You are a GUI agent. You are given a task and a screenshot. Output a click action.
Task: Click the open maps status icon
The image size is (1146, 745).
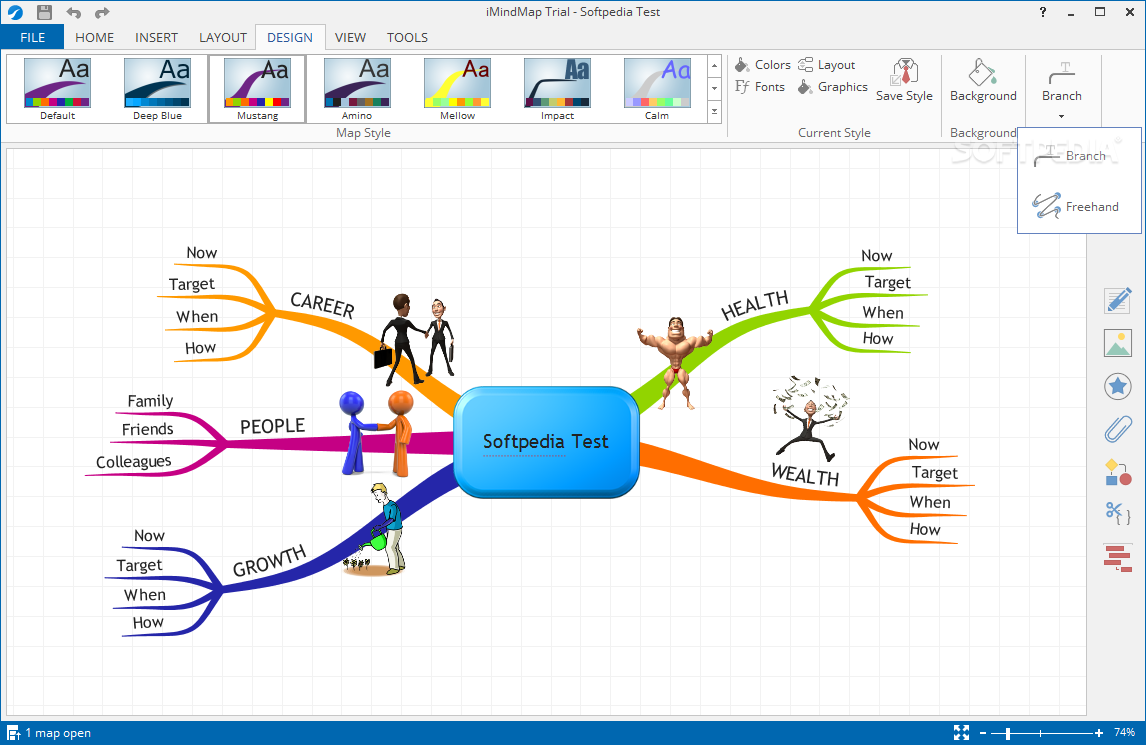click(x=13, y=733)
